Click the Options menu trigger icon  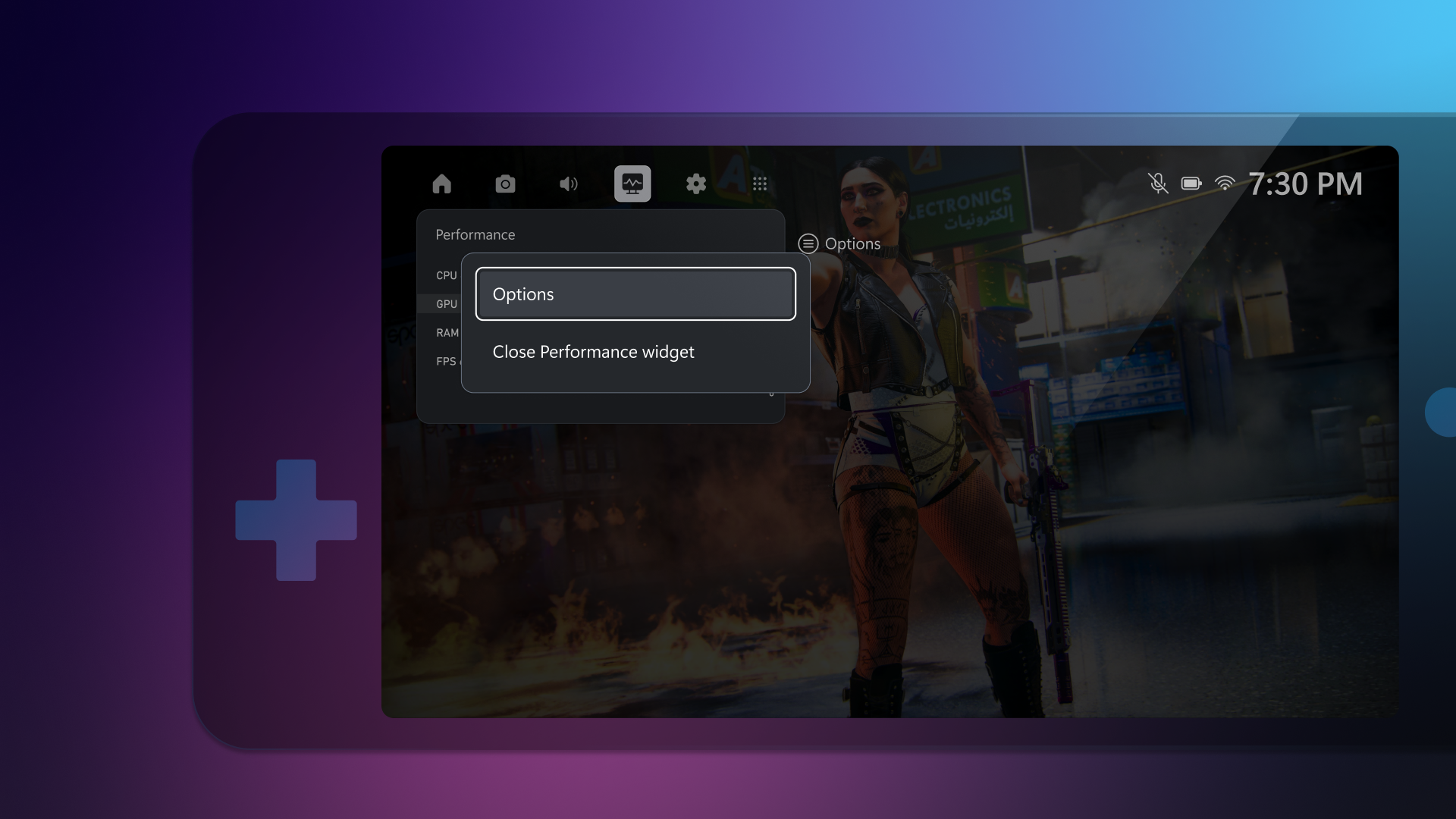[x=808, y=243]
